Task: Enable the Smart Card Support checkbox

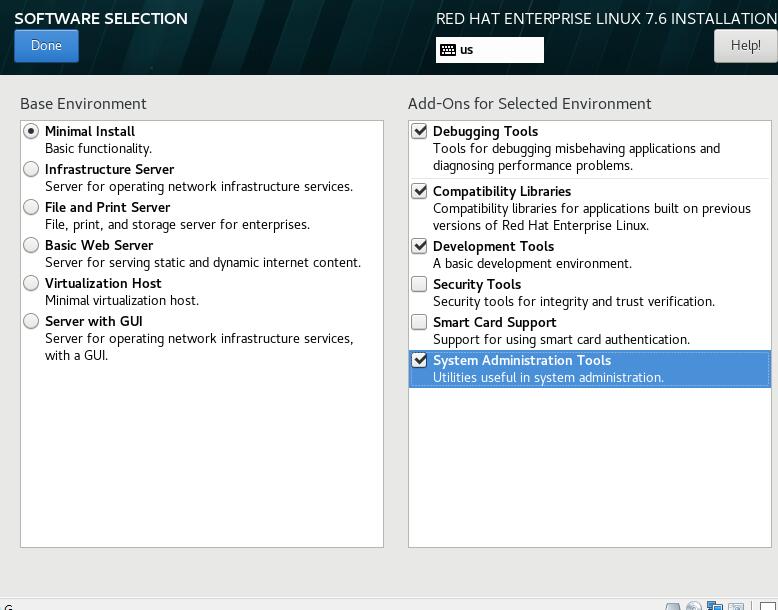Action: [419, 322]
